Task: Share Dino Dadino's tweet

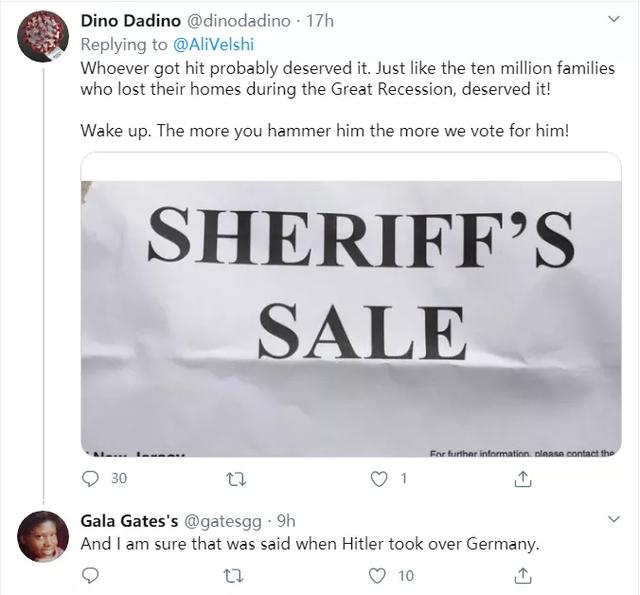Action: click(522, 479)
